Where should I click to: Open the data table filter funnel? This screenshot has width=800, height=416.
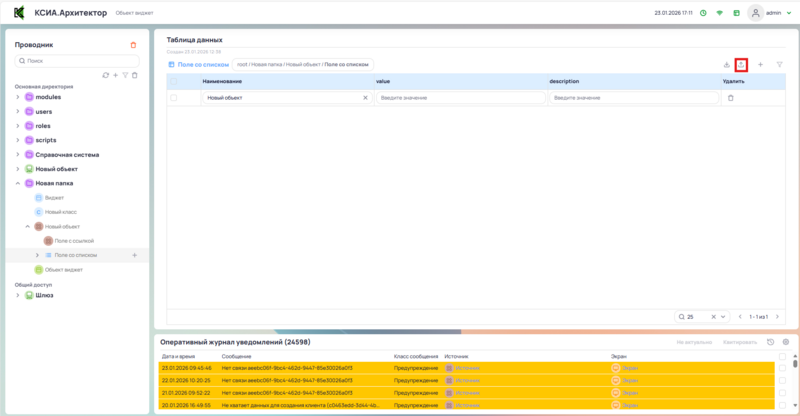[780, 65]
